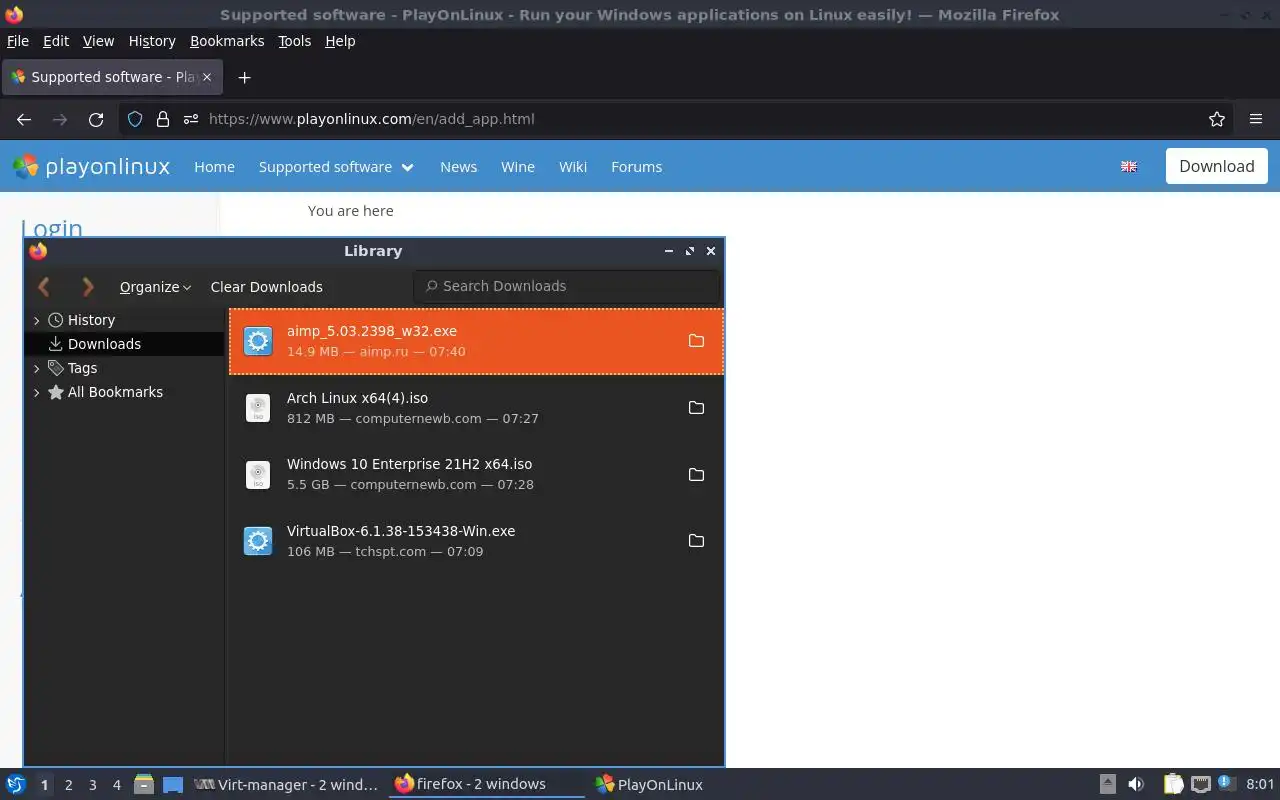Viewport: 1280px width, 800px height.
Task: Click the Arch Linux iso file icon
Action: point(258,408)
